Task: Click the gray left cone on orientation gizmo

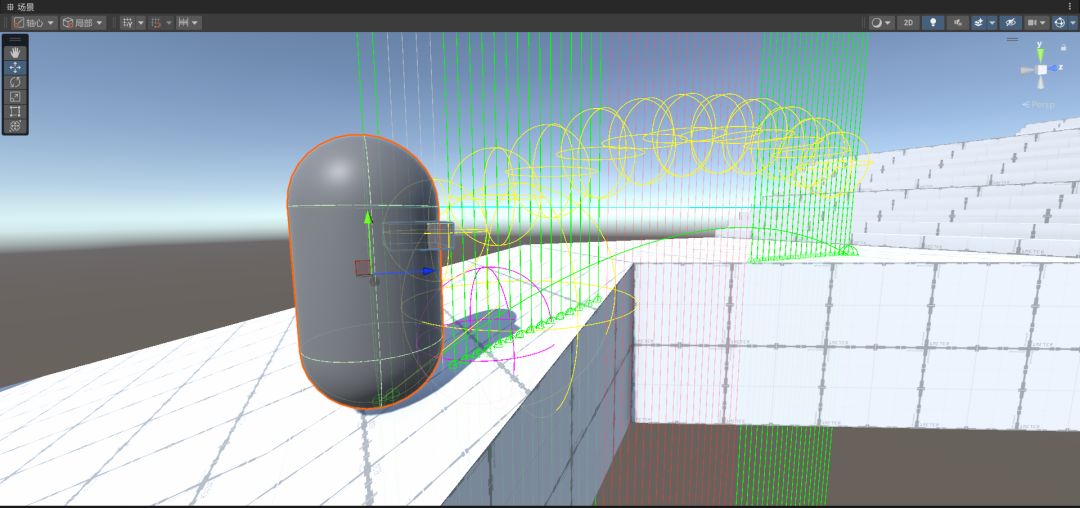Action: click(1028, 70)
